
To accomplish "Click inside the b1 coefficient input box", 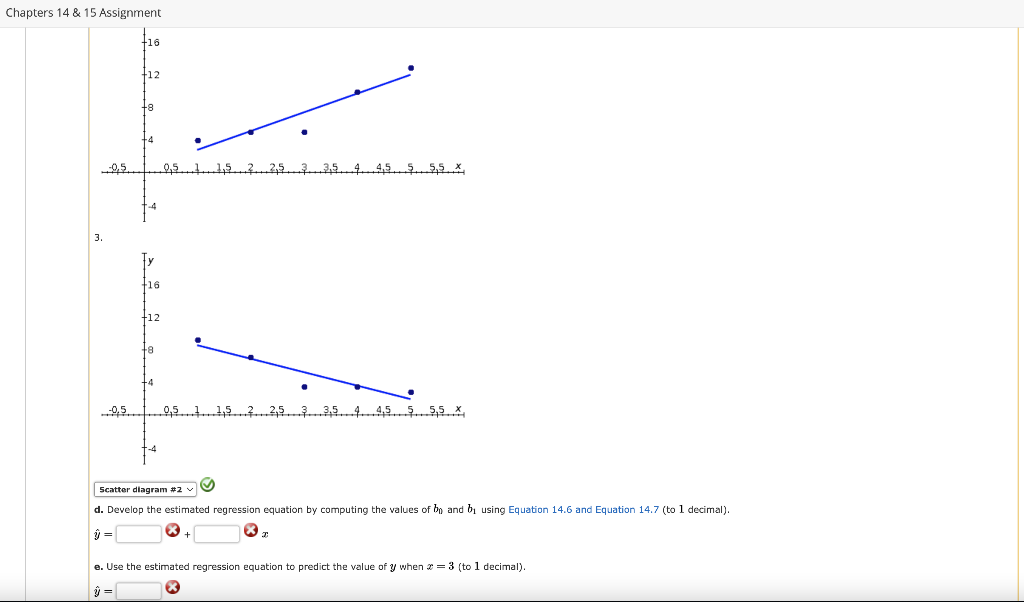I will pyautogui.click(x=216, y=533).
